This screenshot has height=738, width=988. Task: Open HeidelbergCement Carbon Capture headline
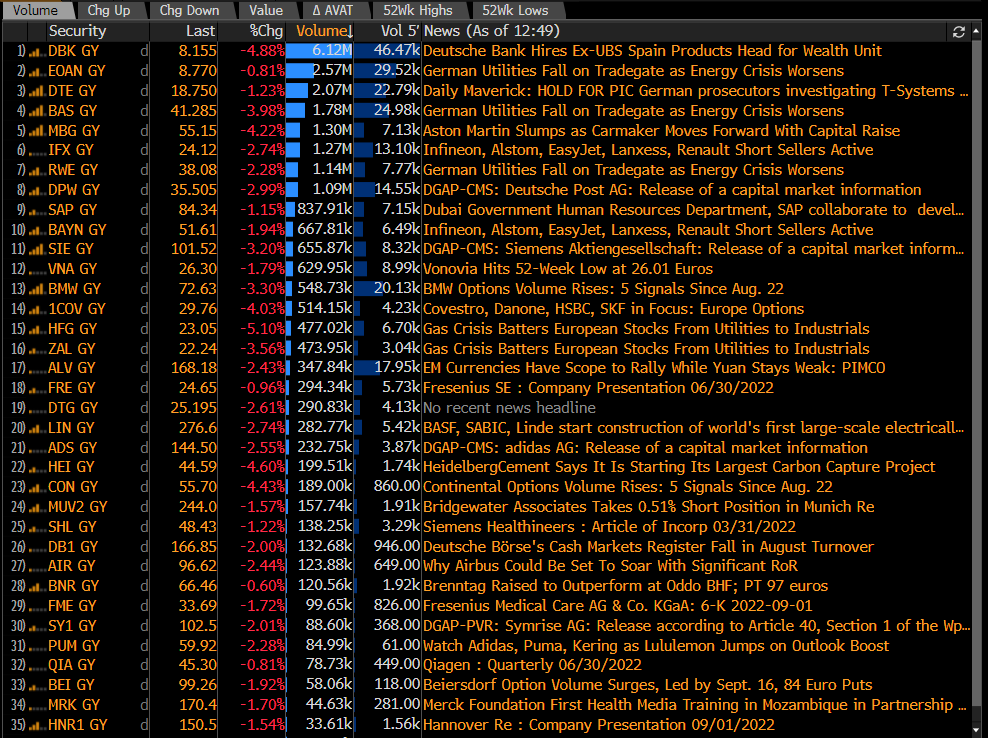679,467
